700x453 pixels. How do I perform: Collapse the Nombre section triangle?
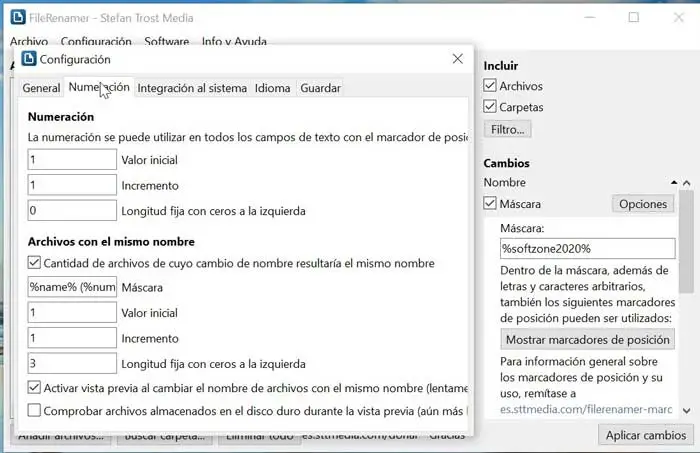pyautogui.click(x=674, y=183)
